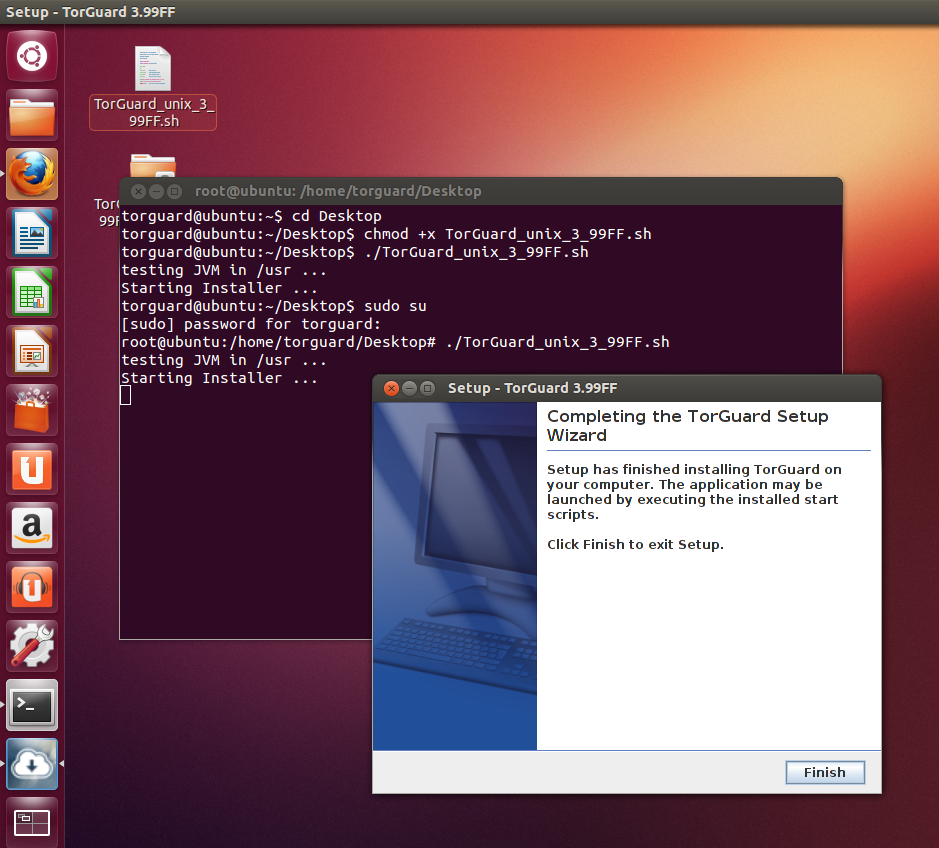Select the installer cloud download launcher icon
The width and height of the screenshot is (939, 848).
[x=32, y=764]
